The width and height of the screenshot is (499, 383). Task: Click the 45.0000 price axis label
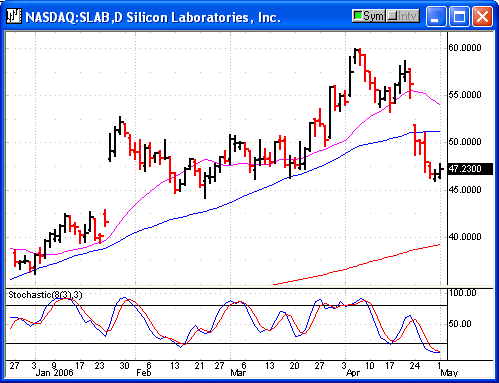click(465, 190)
